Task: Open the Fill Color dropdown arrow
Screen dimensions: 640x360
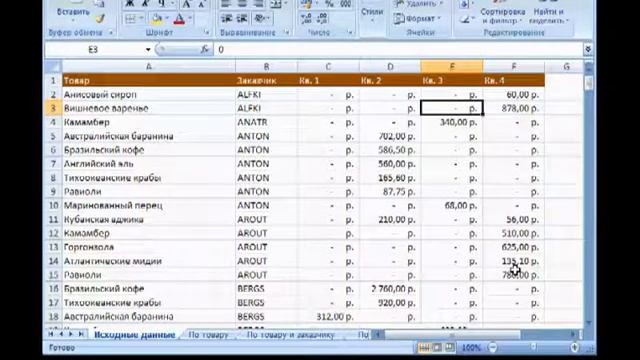Action: (x=167, y=19)
